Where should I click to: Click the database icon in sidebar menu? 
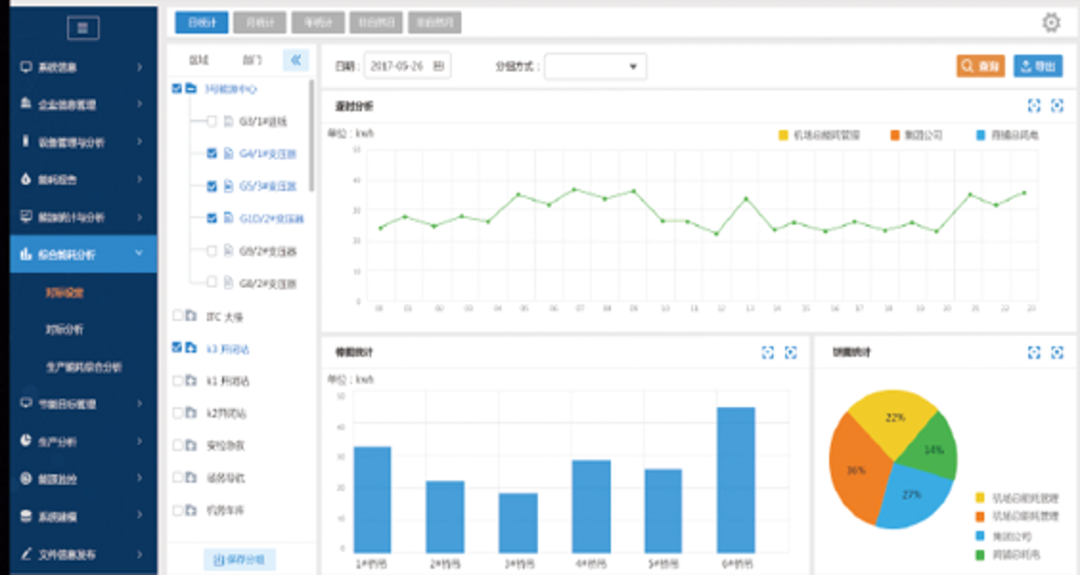click(x=26, y=517)
